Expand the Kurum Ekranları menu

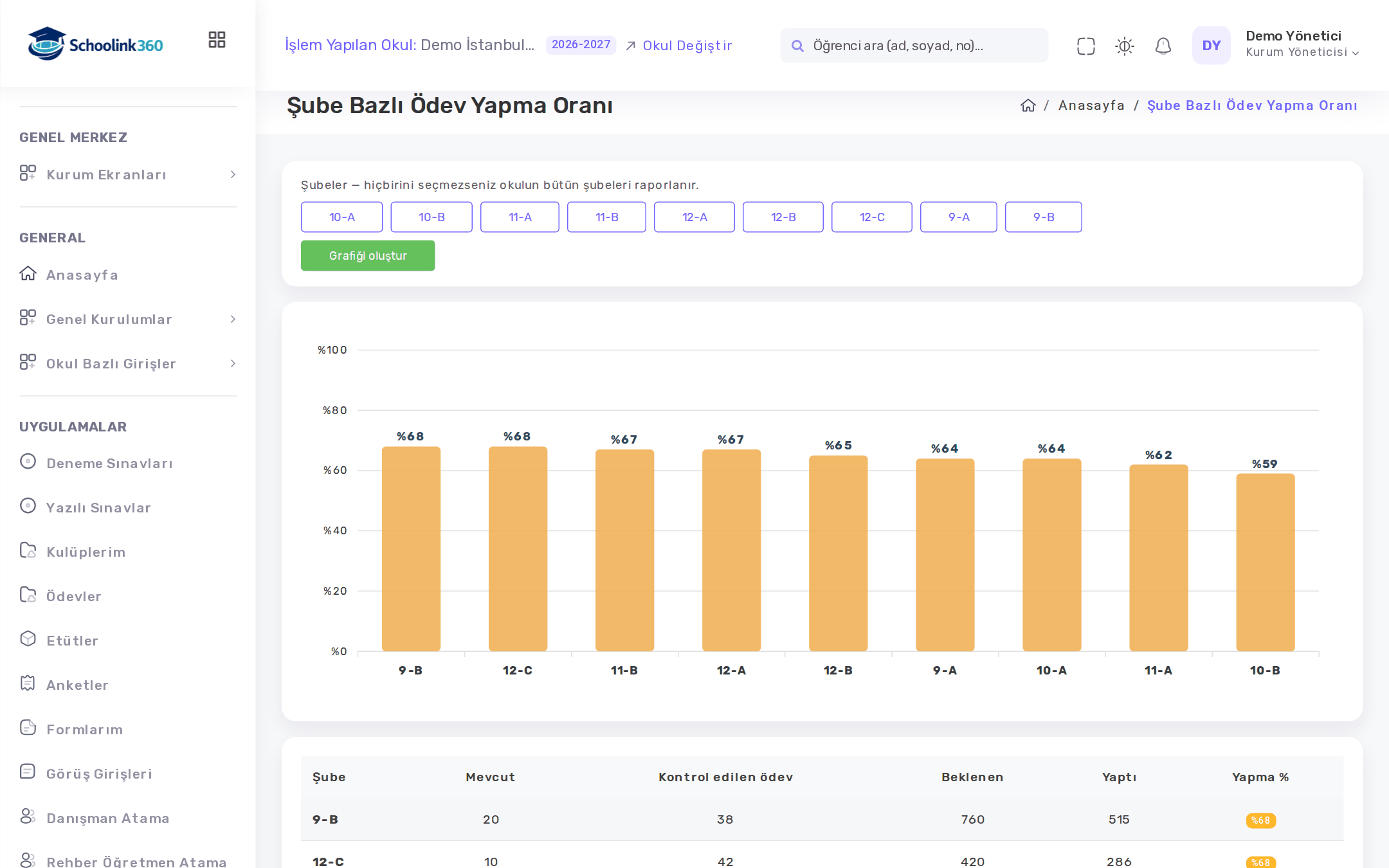[x=128, y=175]
